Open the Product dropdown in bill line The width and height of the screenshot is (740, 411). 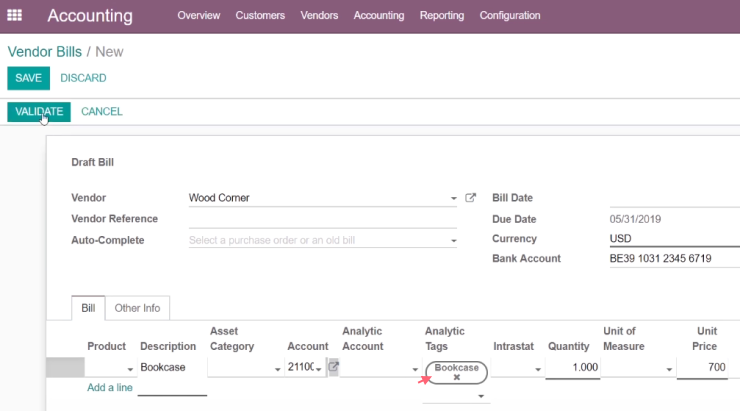pyautogui.click(x=130, y=369)
